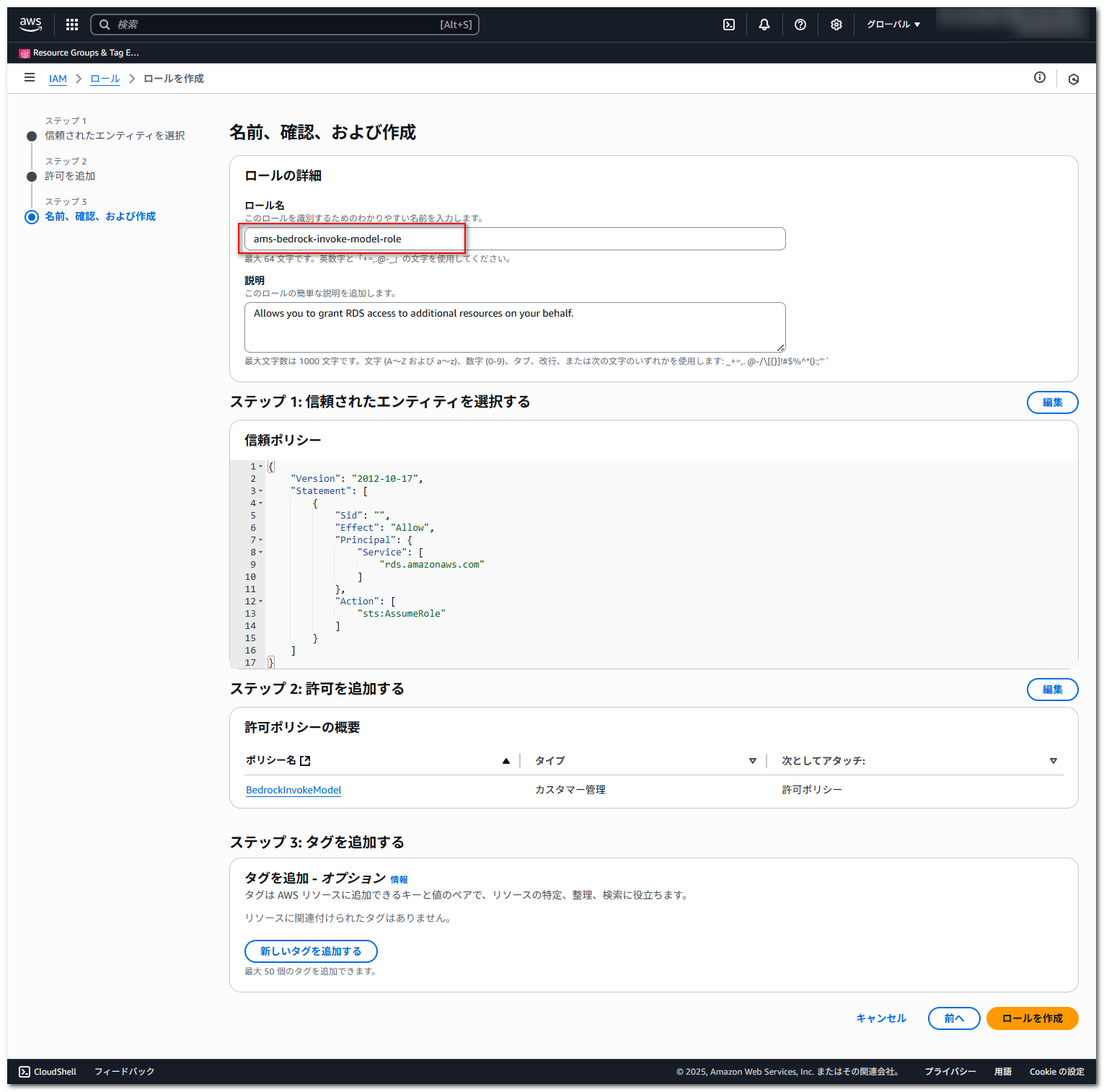
Task: Click 情報 link next to tags heading
Action: tap(399, 880)
